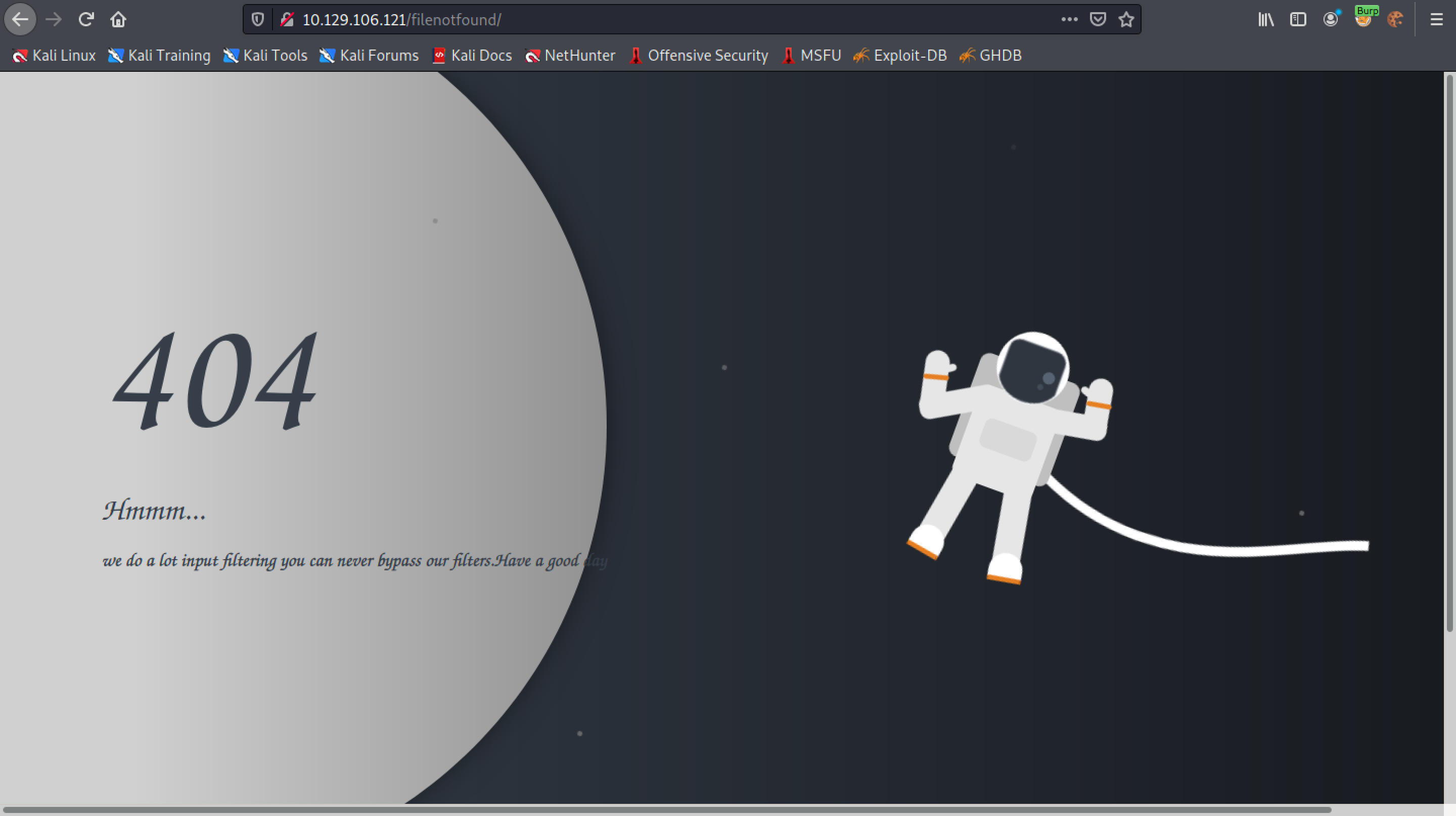Viewport: 1456px width, 816px height.
Task: Click the forward navigation arrow
Action: pos(54,20)
